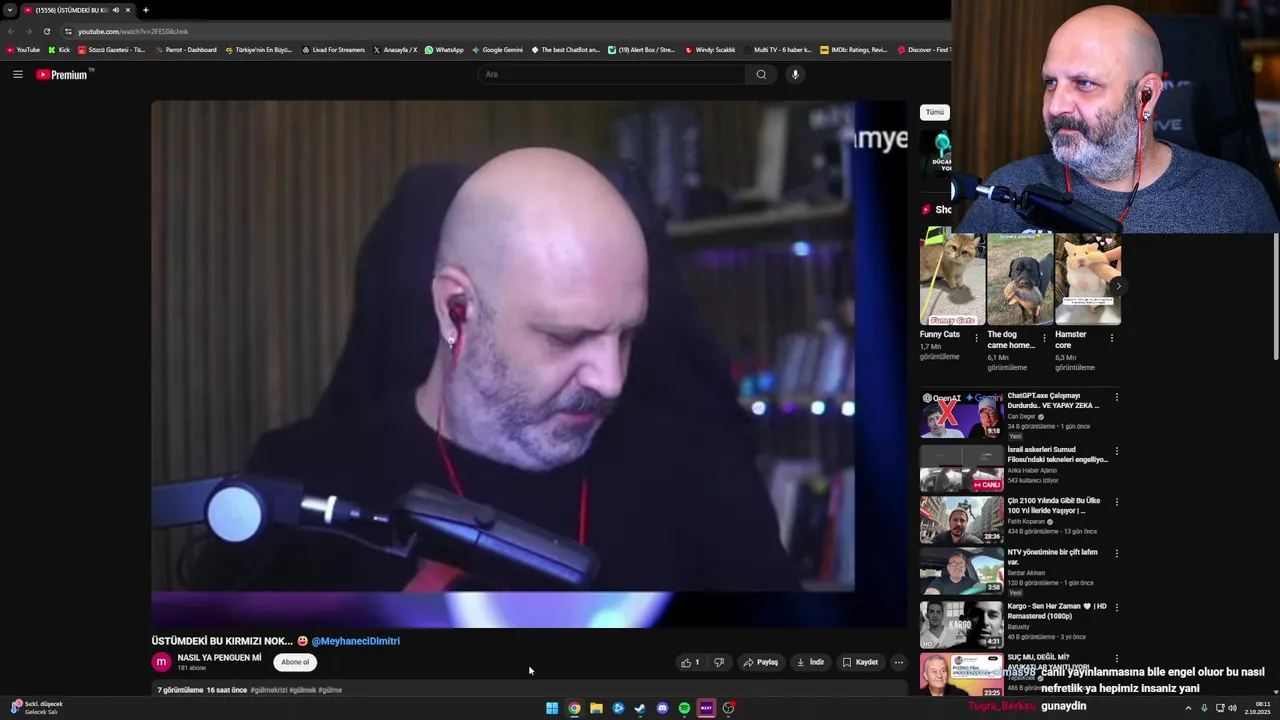Select the Tümü filter chip
The height and width of the screenshot is (720, 1280).
point(934,112)
